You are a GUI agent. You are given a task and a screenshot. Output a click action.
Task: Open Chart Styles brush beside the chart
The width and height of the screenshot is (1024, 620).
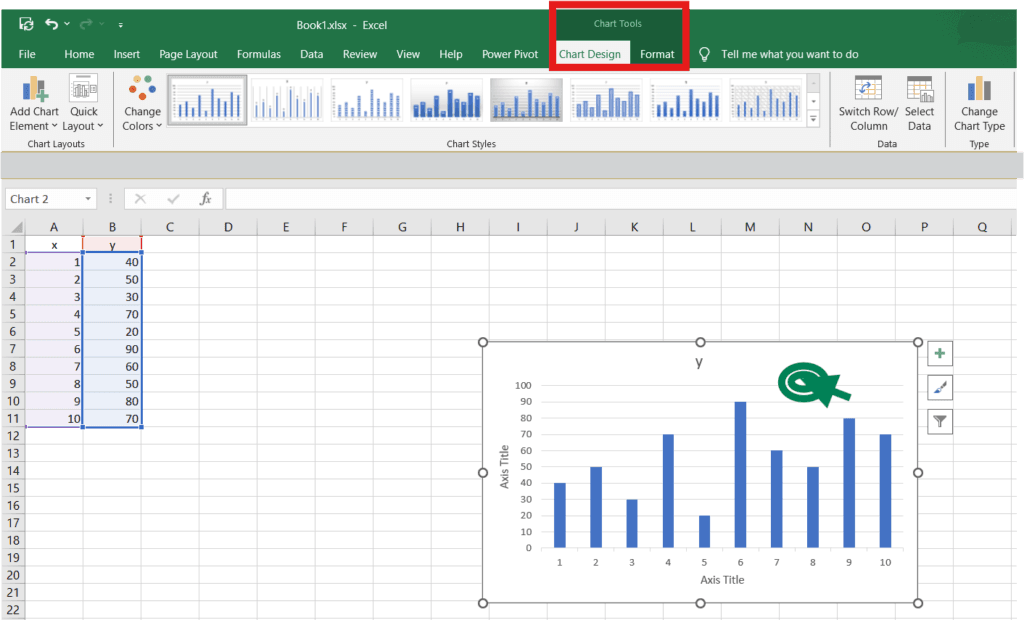[x=939, y=387]
